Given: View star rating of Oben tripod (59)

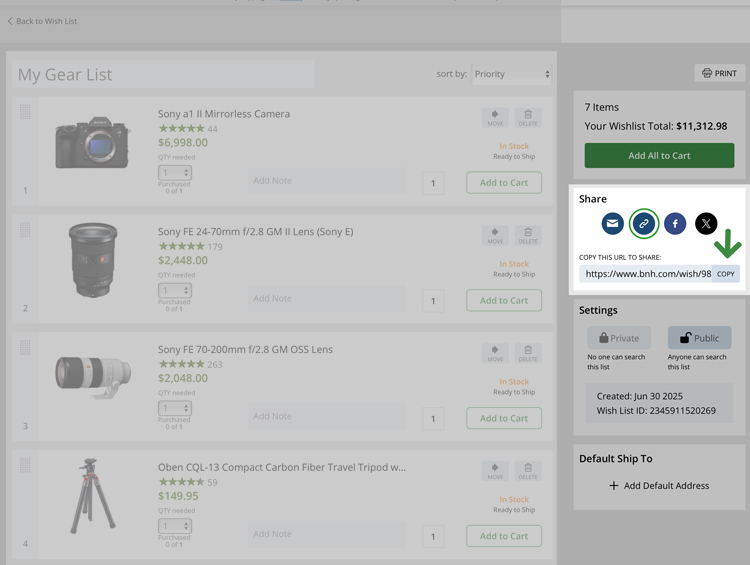Looking at the screenshot, I should [x=181, y=482].
